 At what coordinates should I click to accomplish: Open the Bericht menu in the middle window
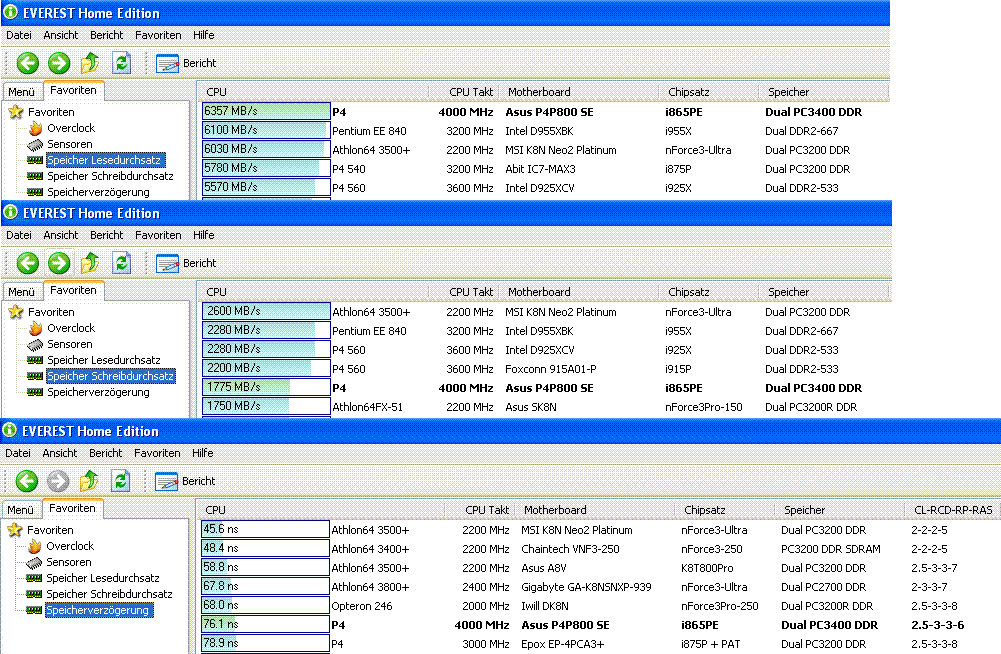click(107, 235)
